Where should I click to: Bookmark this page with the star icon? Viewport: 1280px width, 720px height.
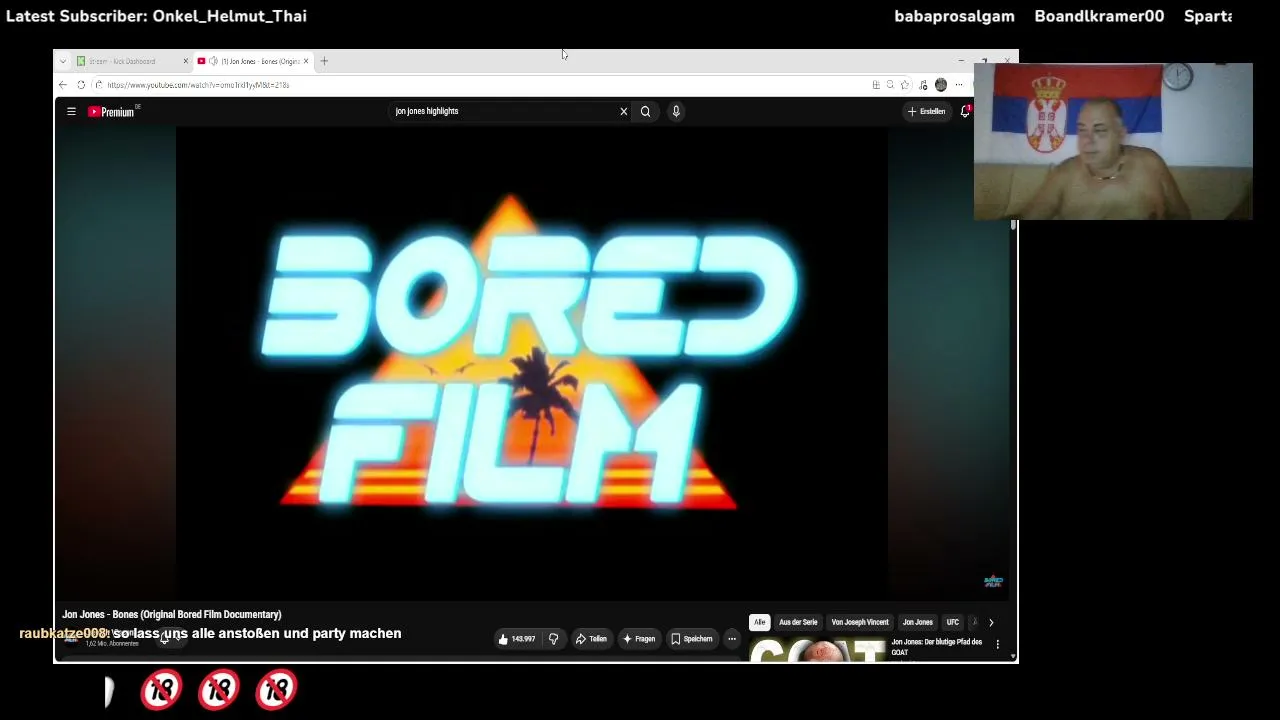click(905, 85)
